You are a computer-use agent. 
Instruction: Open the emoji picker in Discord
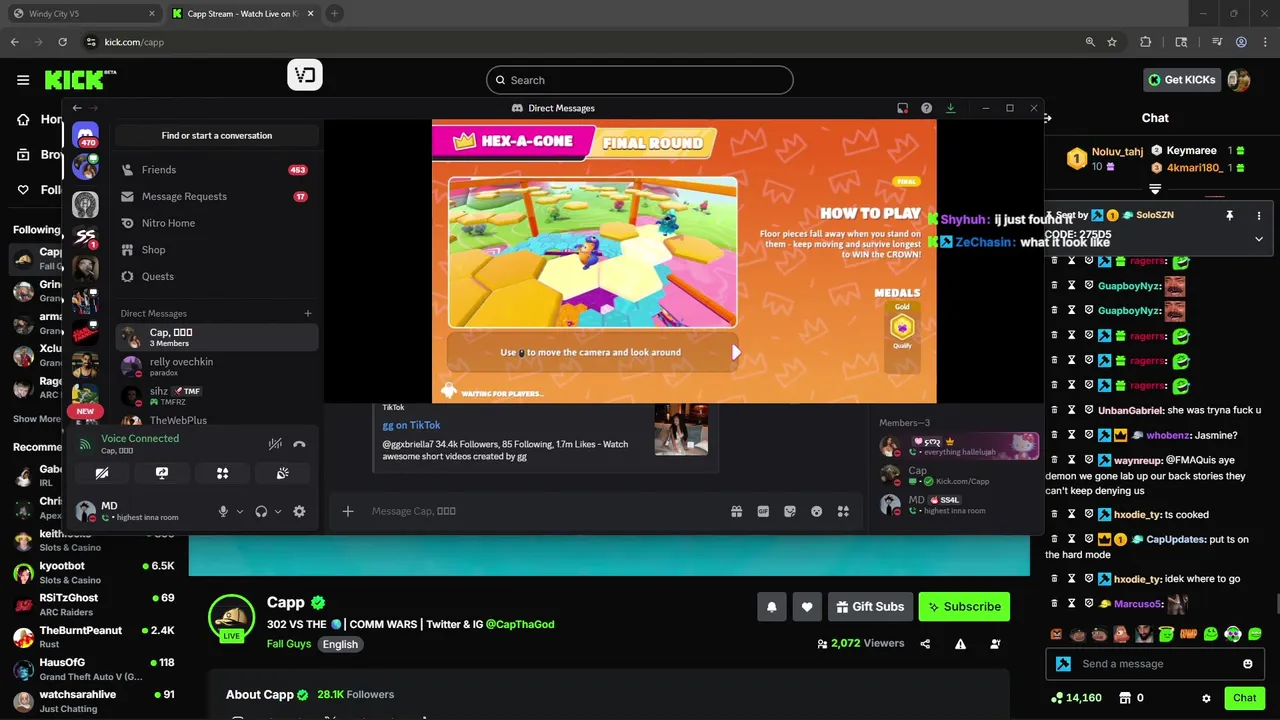pyautogui.click(x=816, y=511)
